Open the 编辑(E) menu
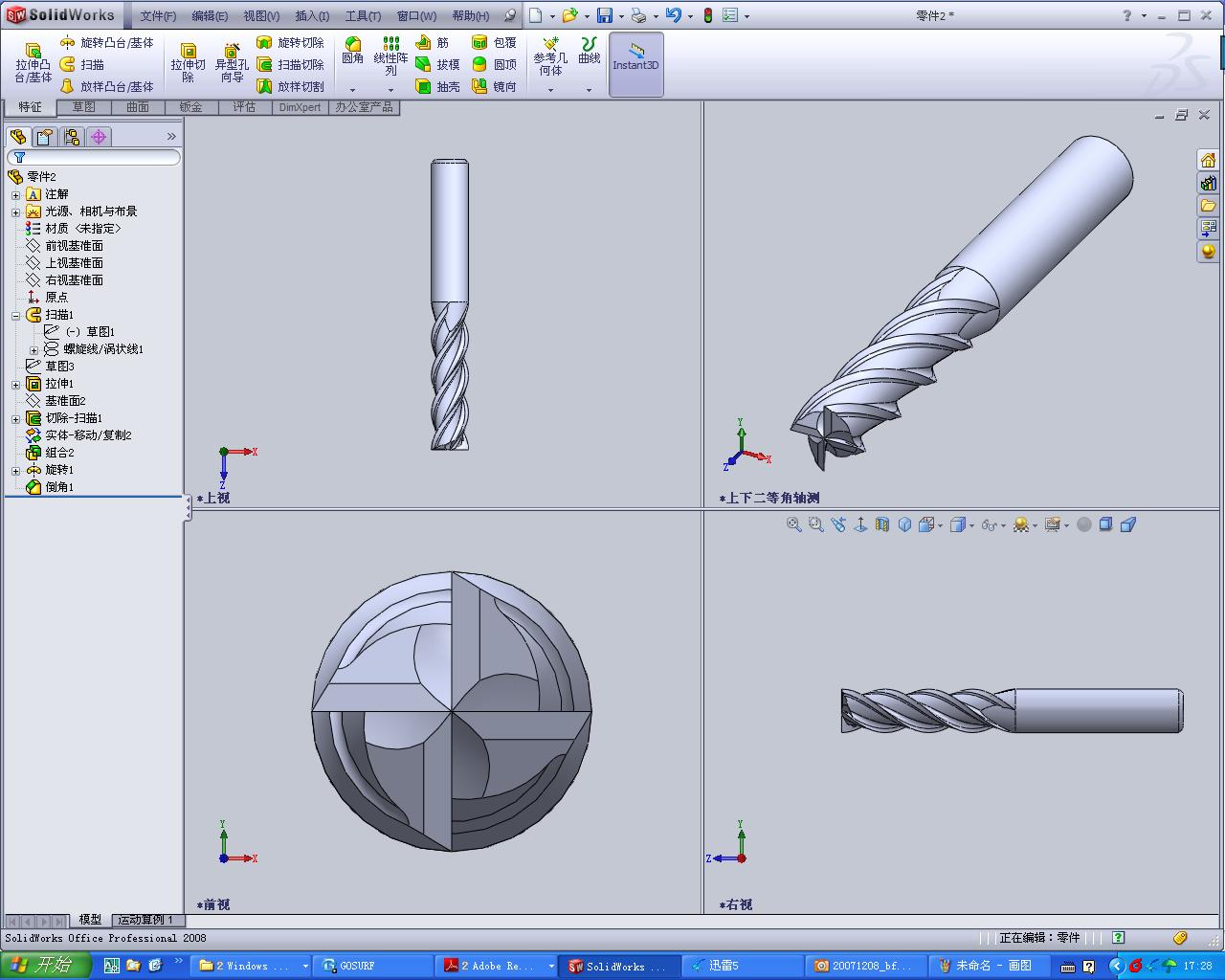This screenshot has width=1225, height=980. 210,16
